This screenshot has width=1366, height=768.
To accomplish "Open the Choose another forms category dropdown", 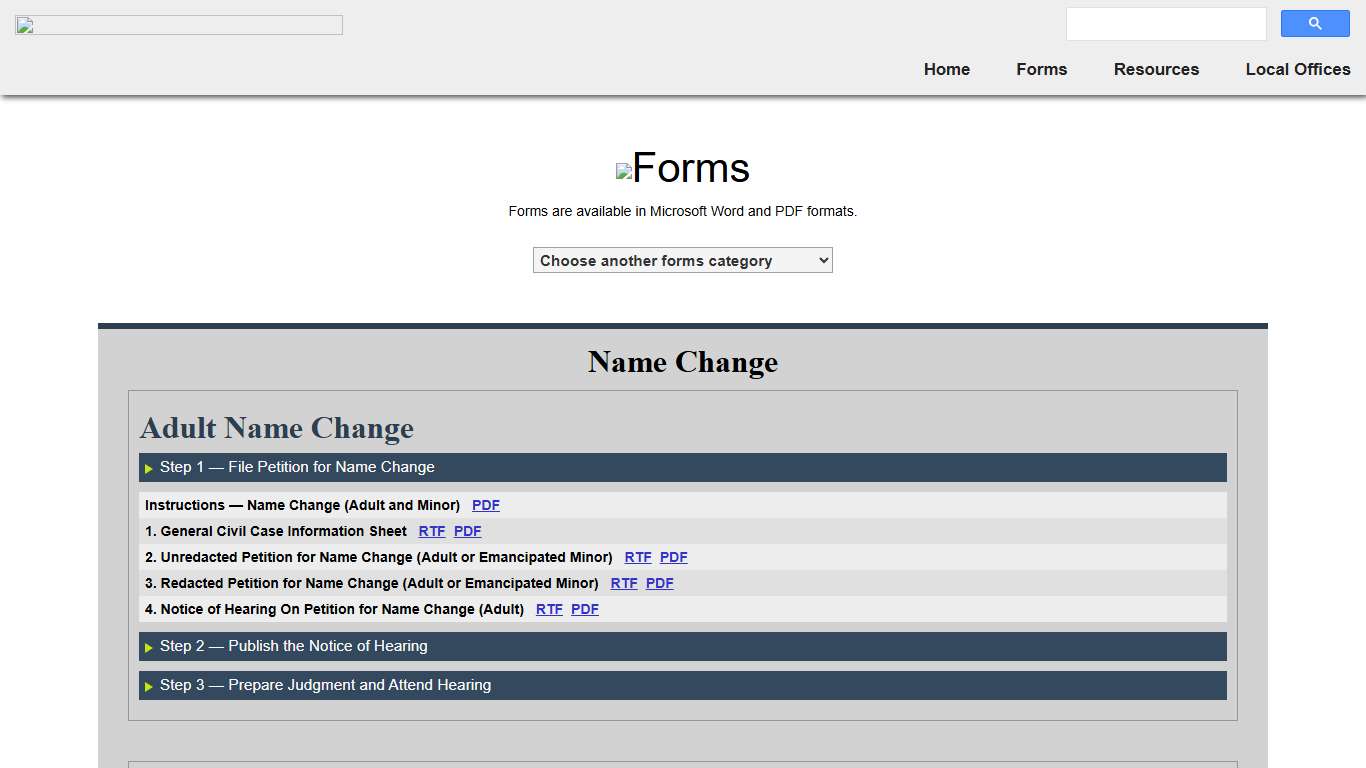I will coord(682,260).
